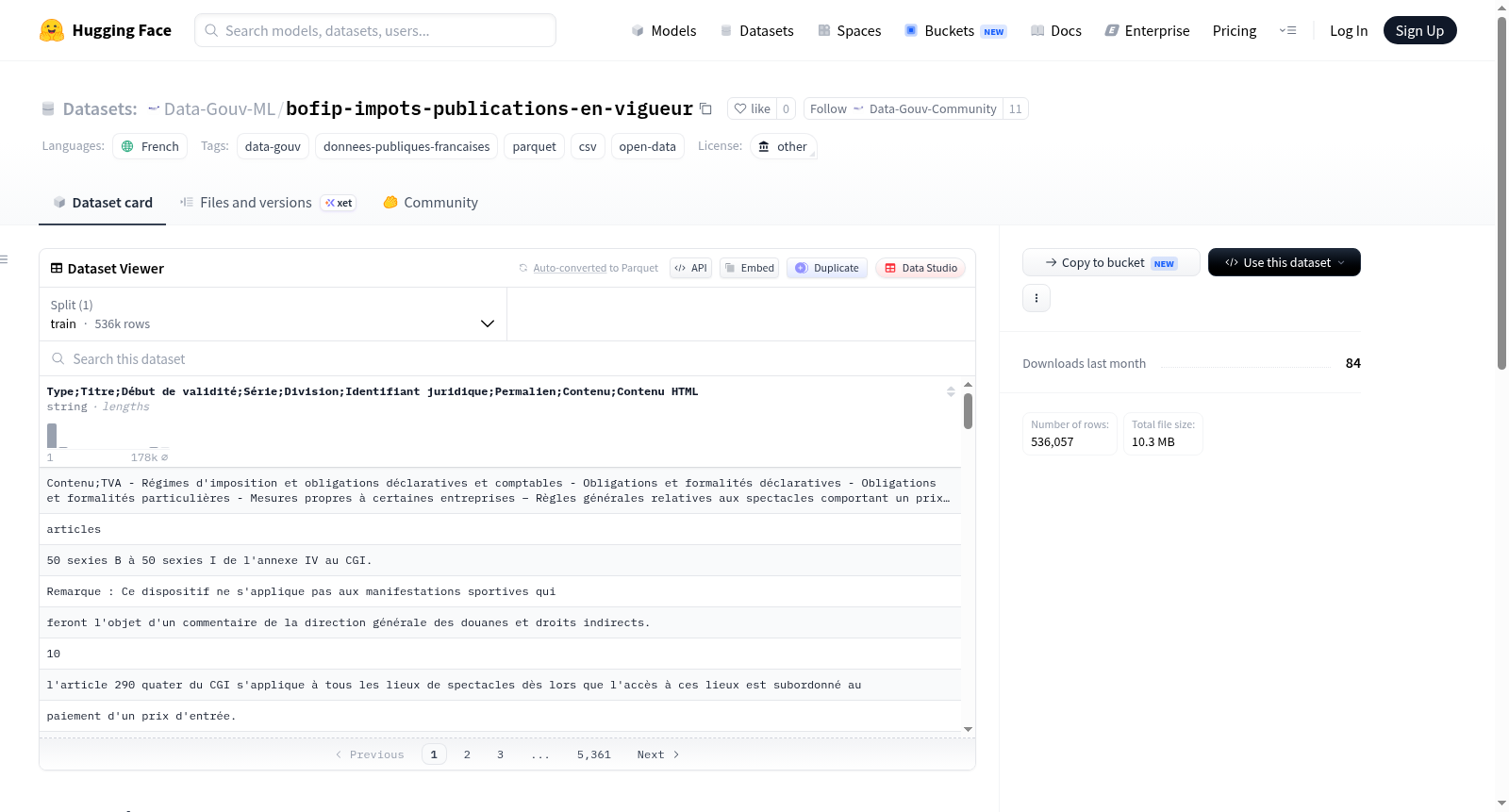The height and width of the screenshot is (812, 1509).
Task: Go to page 3 of the viewer
Action: pos(500,754)
